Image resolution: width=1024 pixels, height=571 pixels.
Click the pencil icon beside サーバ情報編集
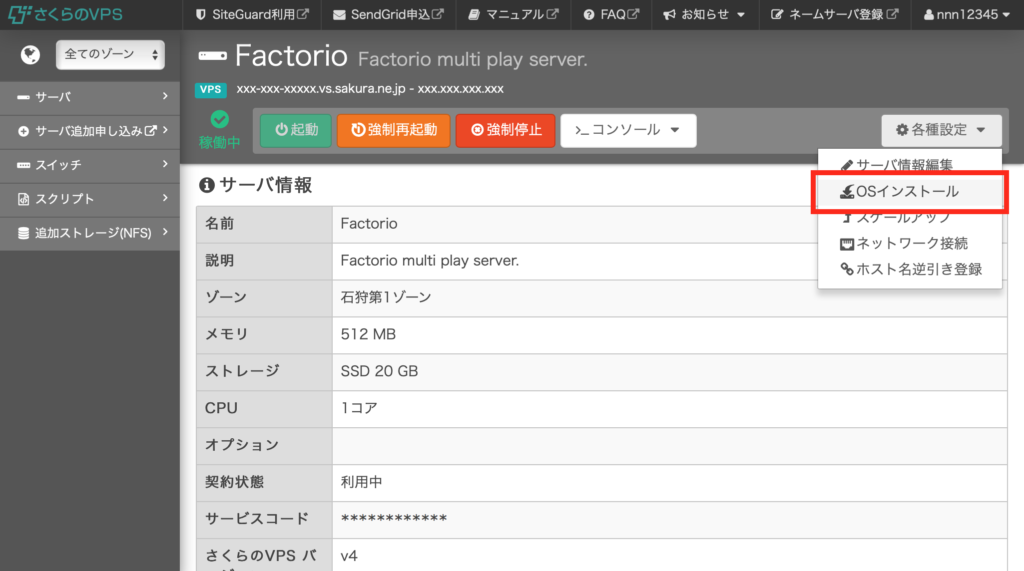coord(846,165)
